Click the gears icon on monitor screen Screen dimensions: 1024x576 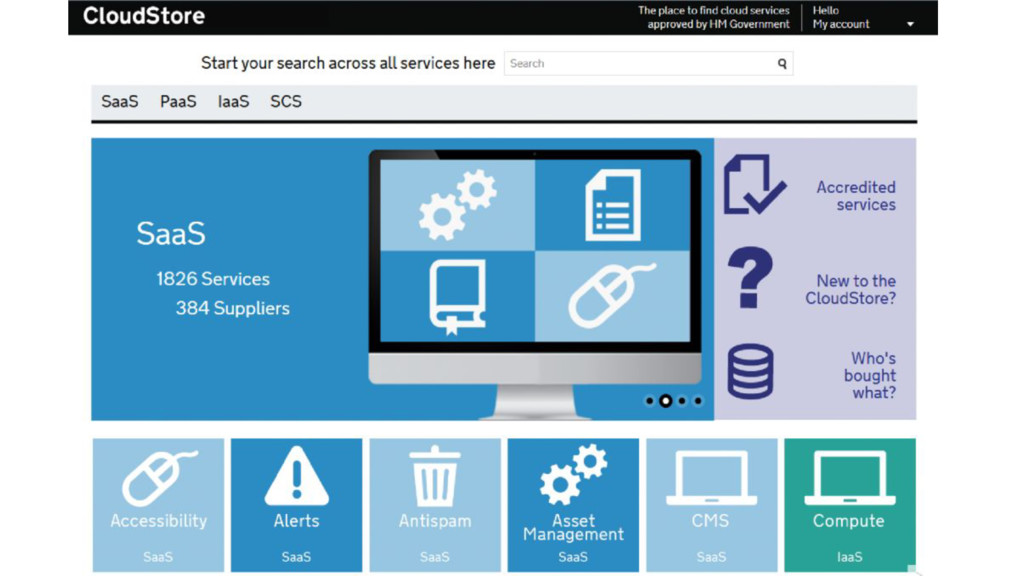(x=457, y=204)
